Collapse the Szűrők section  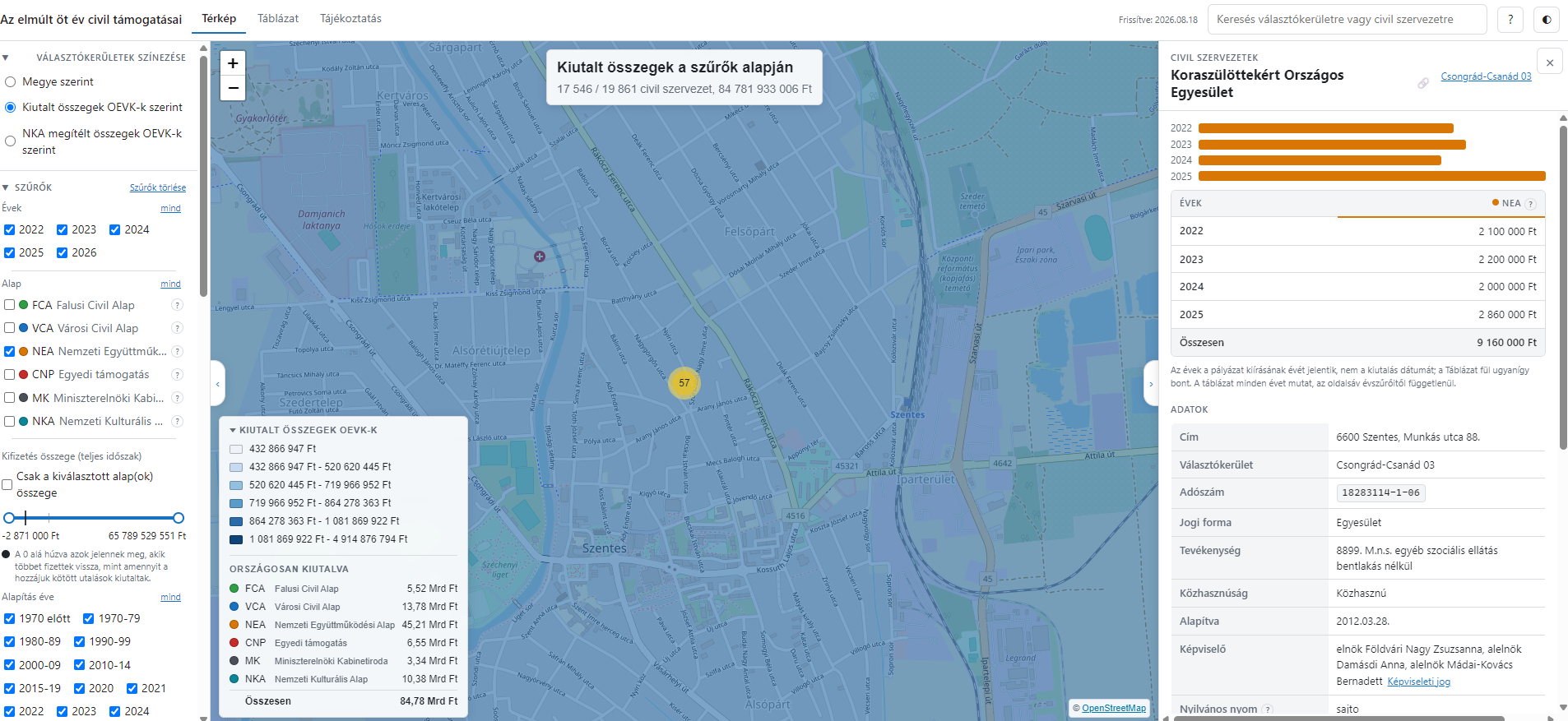5,187
